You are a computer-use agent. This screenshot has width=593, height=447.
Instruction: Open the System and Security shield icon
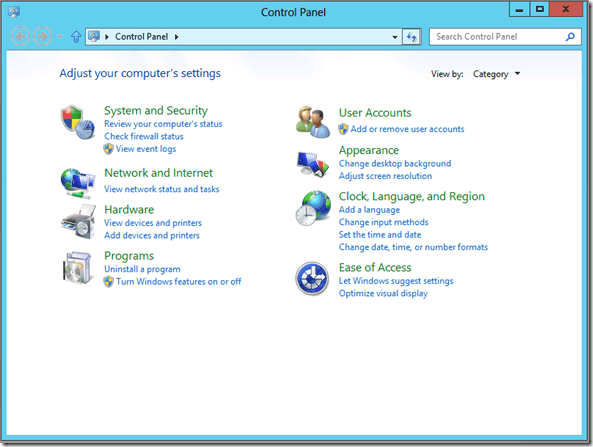tap(78, 122)
